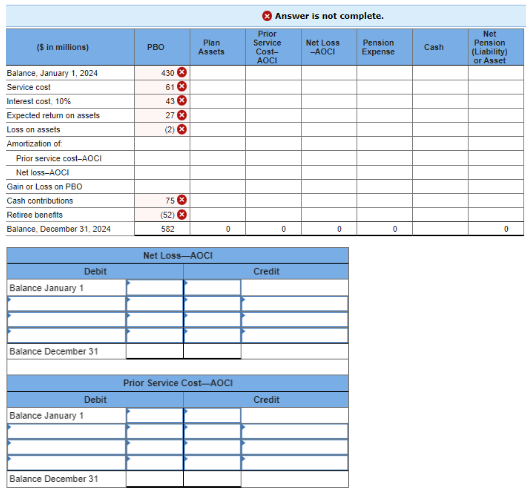
Task: Click Net Loss–AOCI cell for Loss on assets
Action: 329,130
